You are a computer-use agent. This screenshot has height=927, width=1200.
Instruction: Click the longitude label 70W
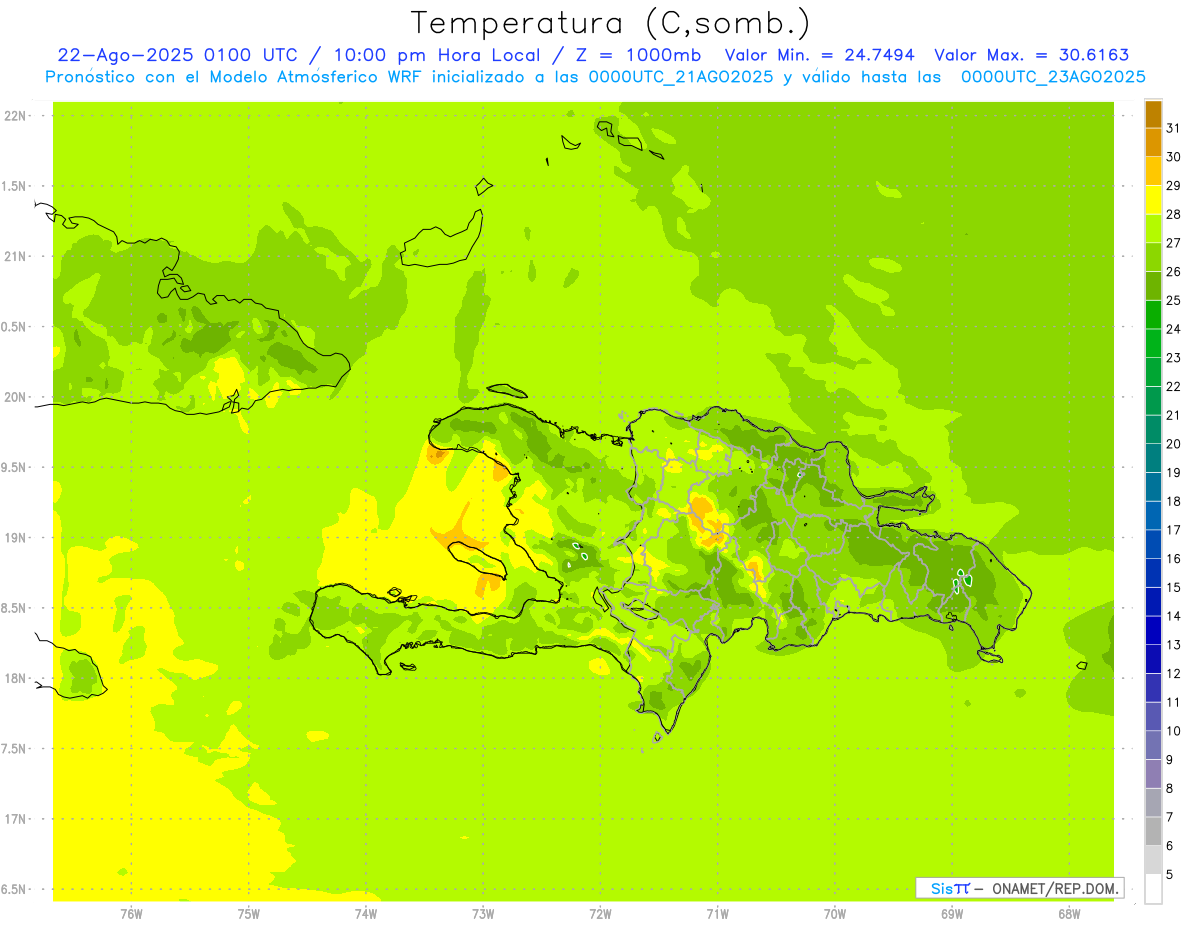click(x=835, y=913)
